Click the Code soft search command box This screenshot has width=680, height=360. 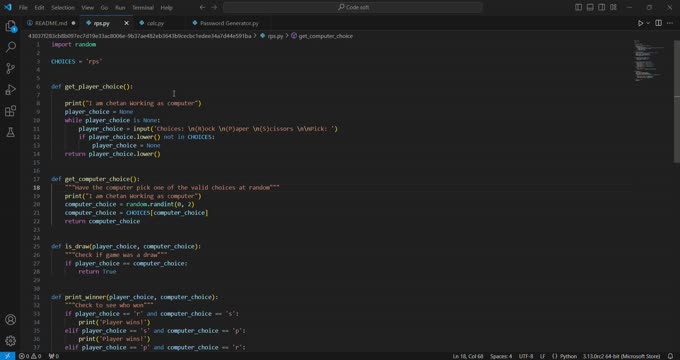[353, 7]
